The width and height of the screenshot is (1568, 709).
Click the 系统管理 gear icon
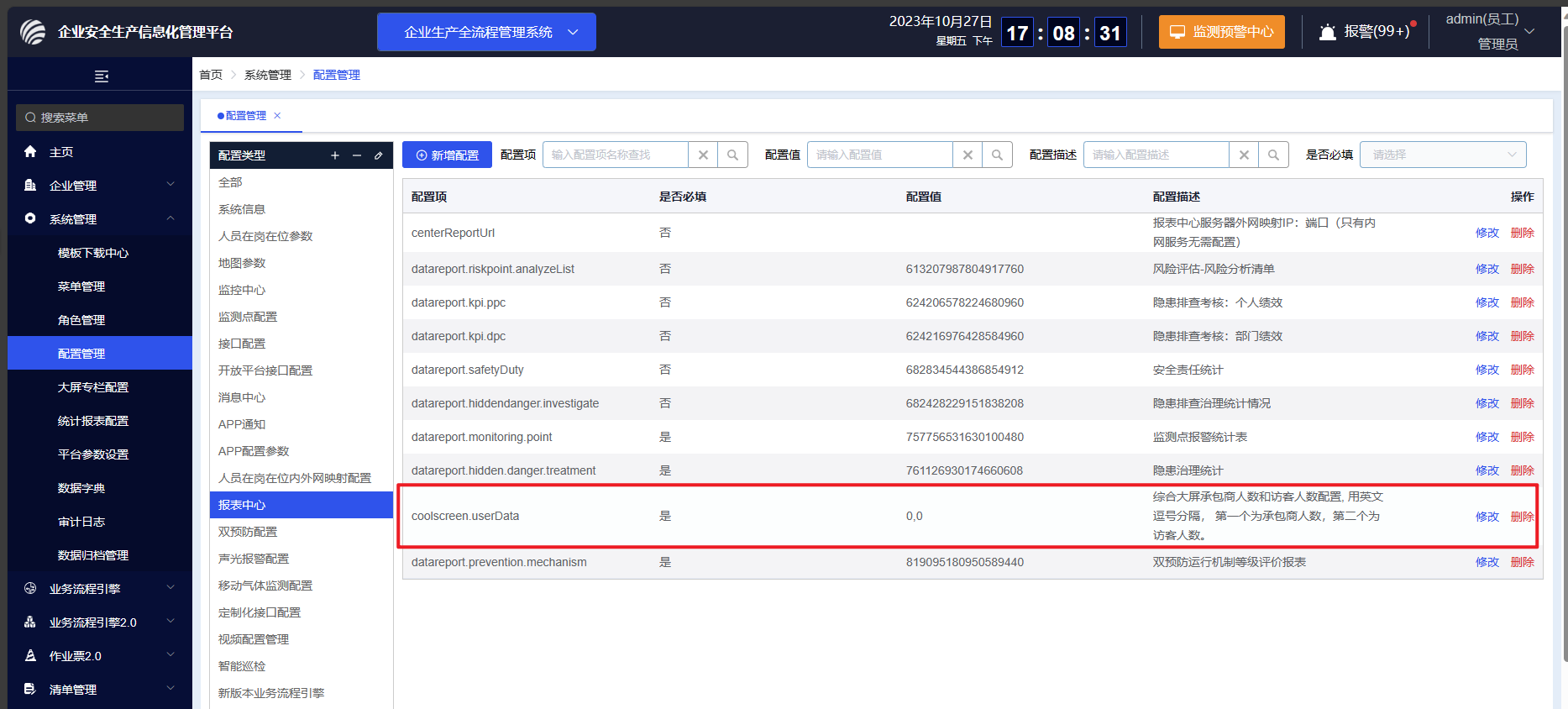pyautogui.click(x=30, y=218)
